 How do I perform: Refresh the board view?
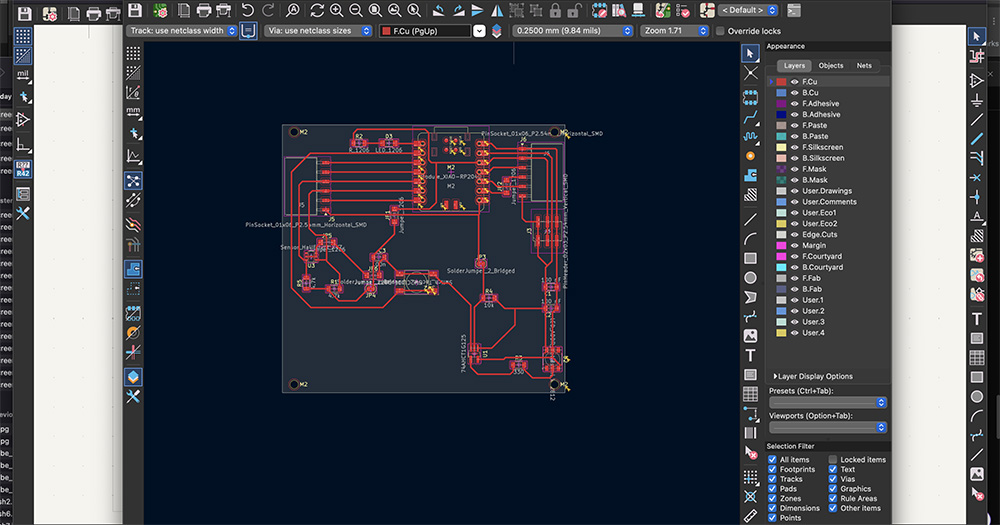coord(317,10)
